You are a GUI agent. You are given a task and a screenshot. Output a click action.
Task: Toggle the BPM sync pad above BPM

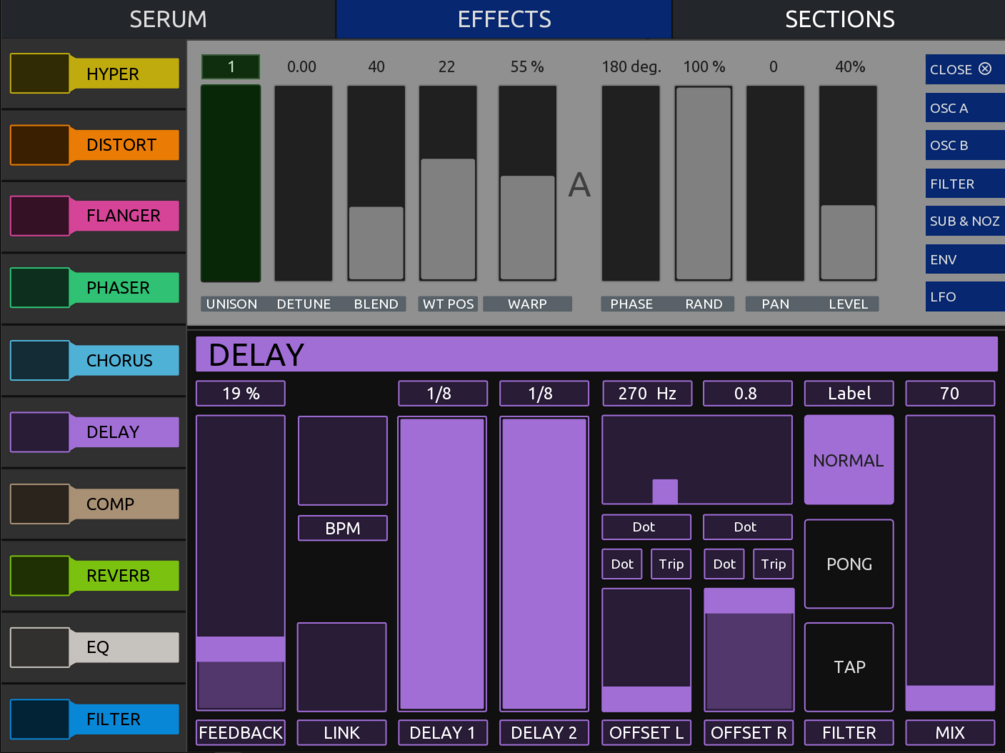click(343, 461)
